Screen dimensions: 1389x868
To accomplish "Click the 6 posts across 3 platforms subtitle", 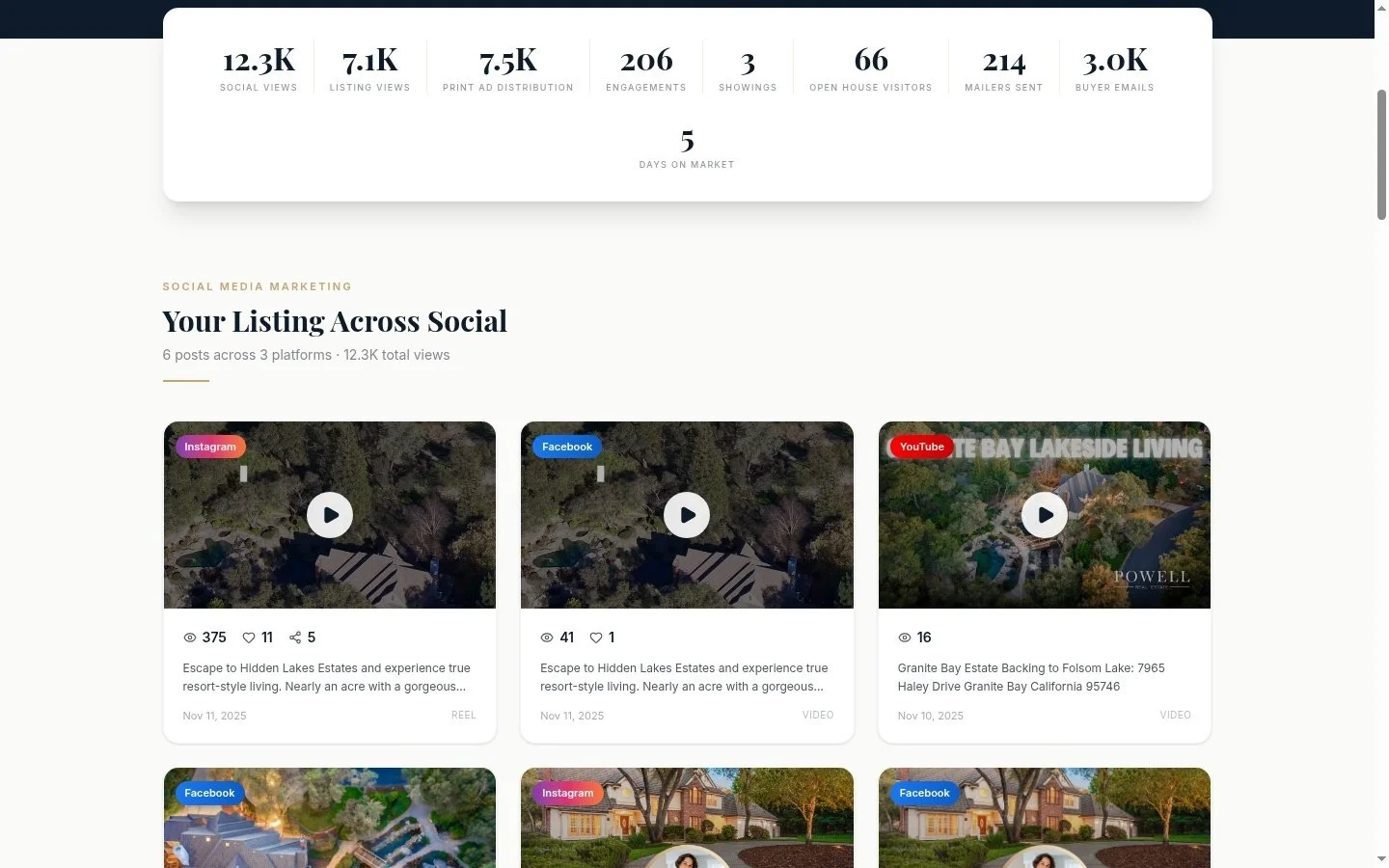I will pos(306,355).
